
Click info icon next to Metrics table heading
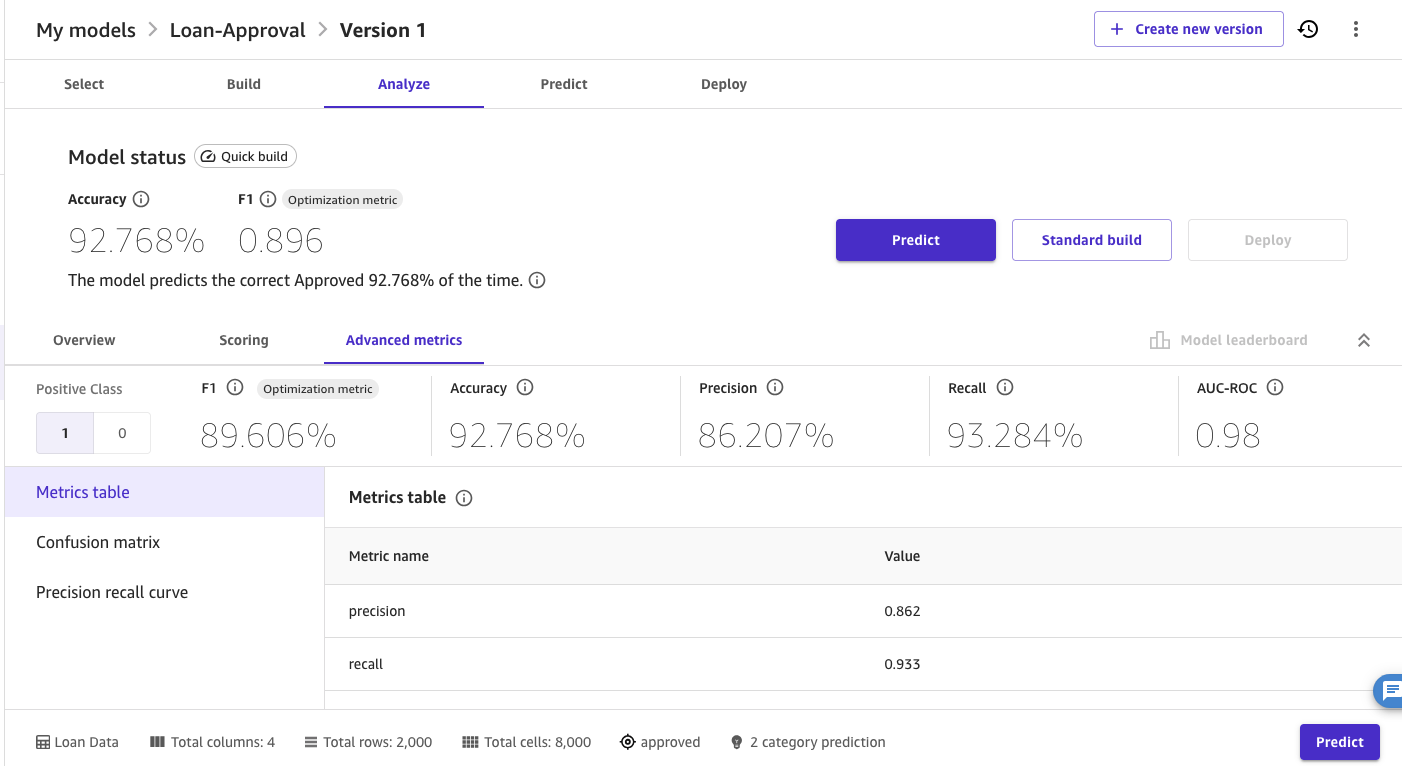[464, 498]
